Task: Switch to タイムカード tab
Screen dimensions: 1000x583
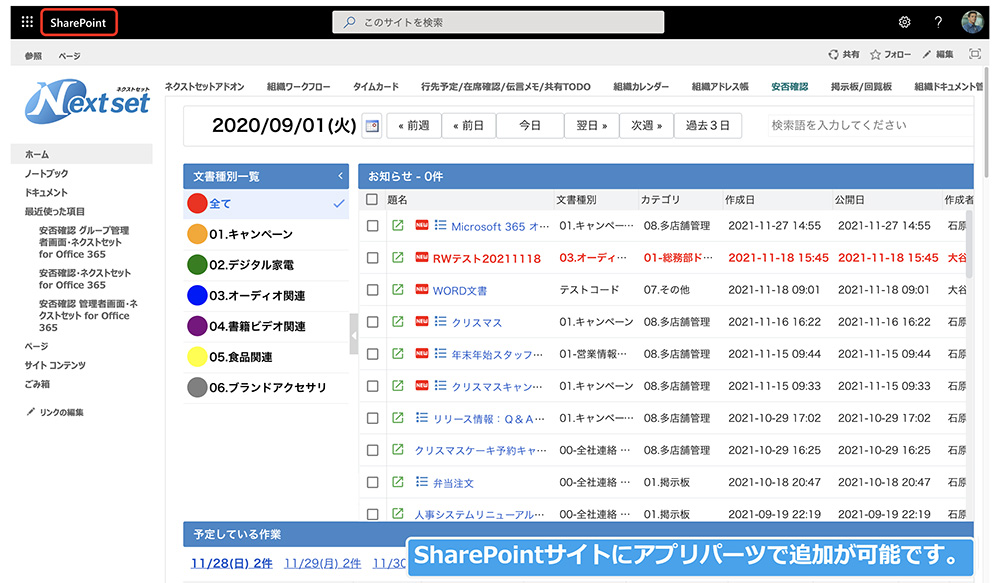Action: 376,87
